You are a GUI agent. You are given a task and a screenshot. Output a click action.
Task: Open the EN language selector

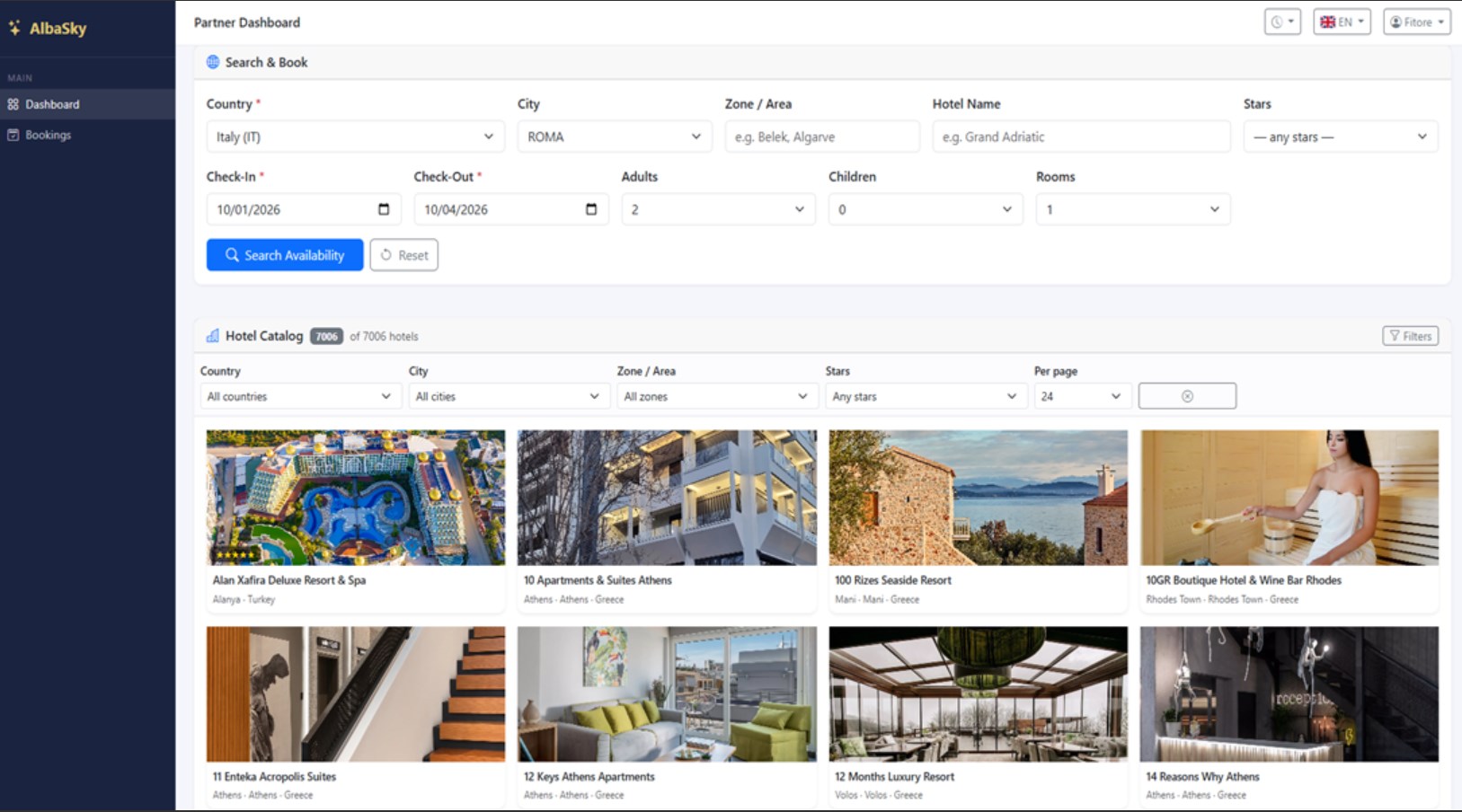[x=1342, y=22]
